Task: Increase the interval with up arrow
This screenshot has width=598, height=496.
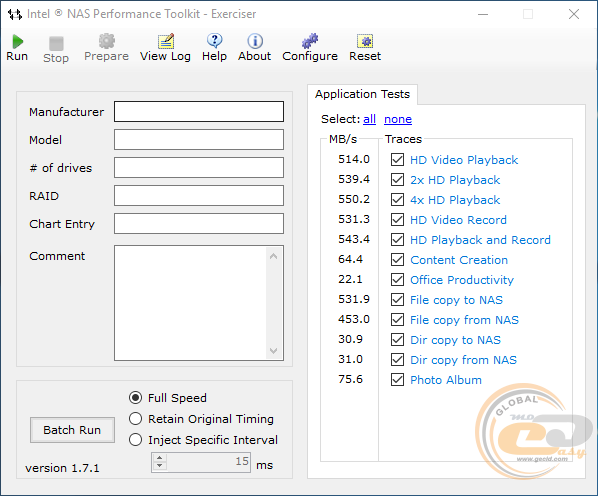Action: click(x=160, y=458)
